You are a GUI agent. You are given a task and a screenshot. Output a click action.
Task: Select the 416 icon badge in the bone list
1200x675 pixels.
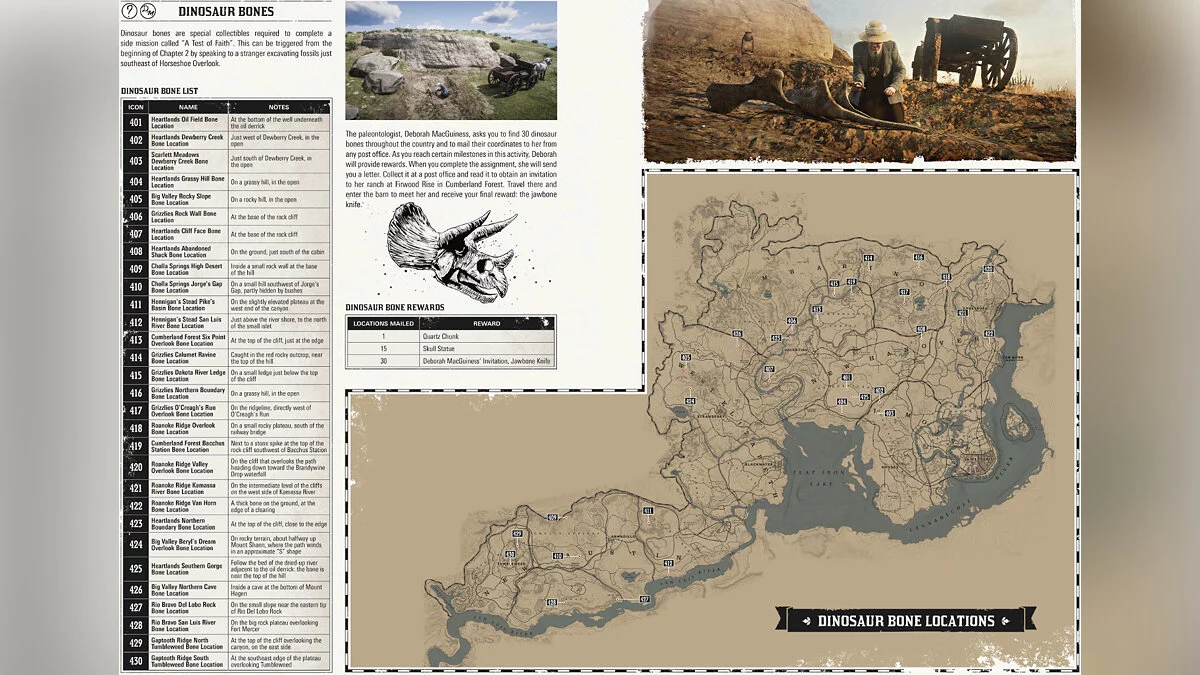[x=136, y=393]
